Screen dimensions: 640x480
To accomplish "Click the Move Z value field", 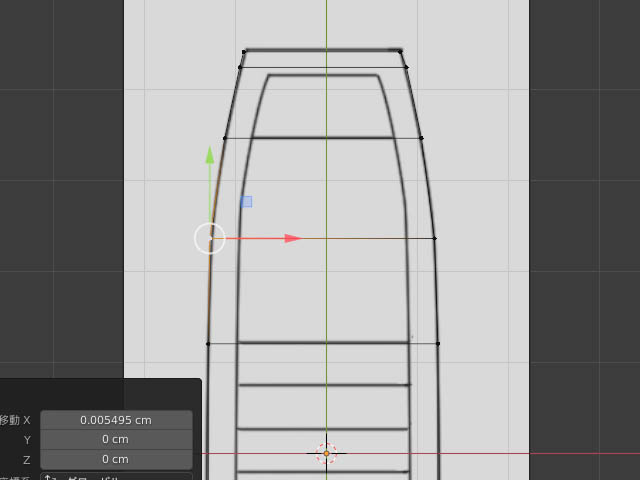I will 116,459.
